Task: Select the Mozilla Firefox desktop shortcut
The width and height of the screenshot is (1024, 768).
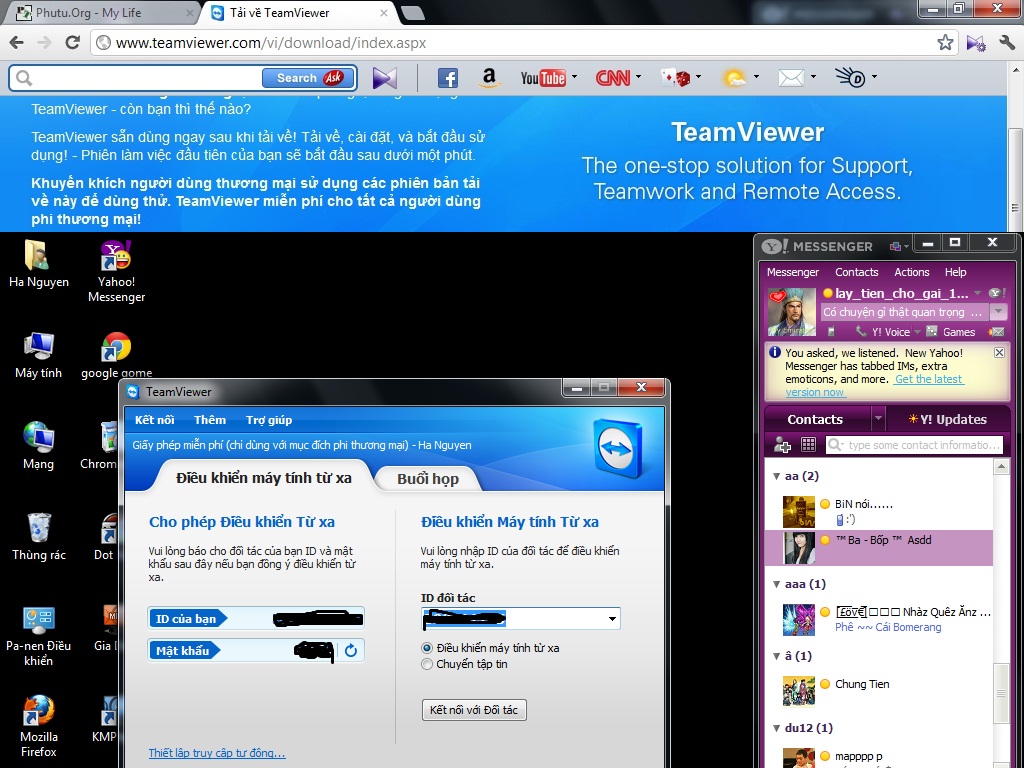Action: tap(39, 726)
